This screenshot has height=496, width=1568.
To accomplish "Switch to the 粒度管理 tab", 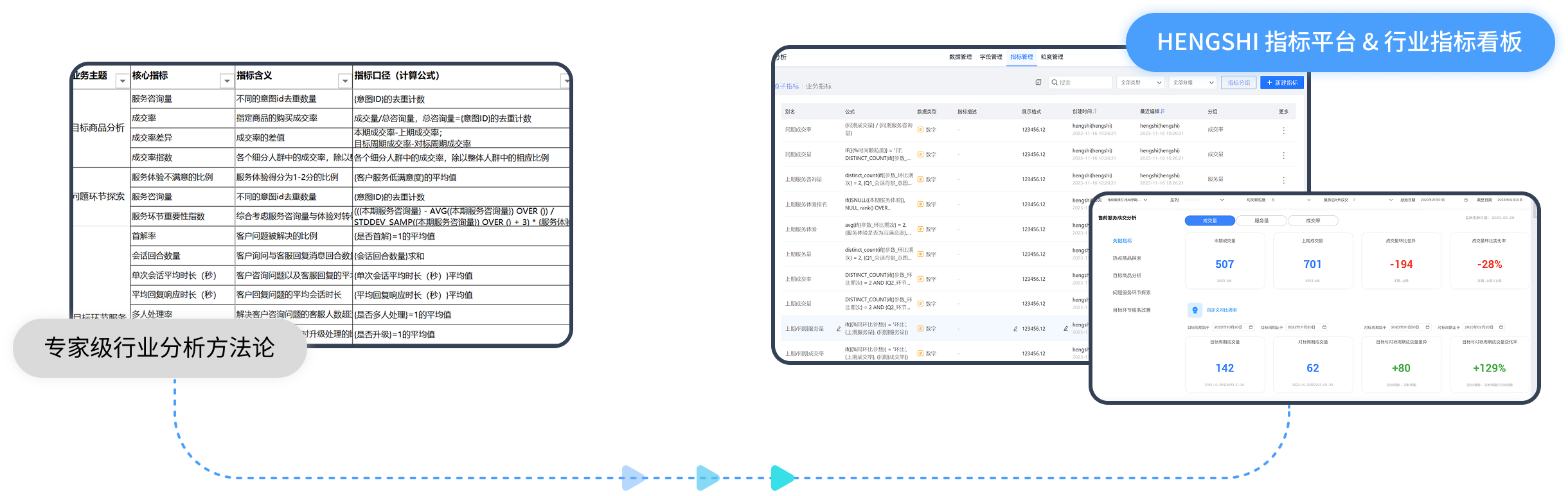I will tap(1052, 57).
